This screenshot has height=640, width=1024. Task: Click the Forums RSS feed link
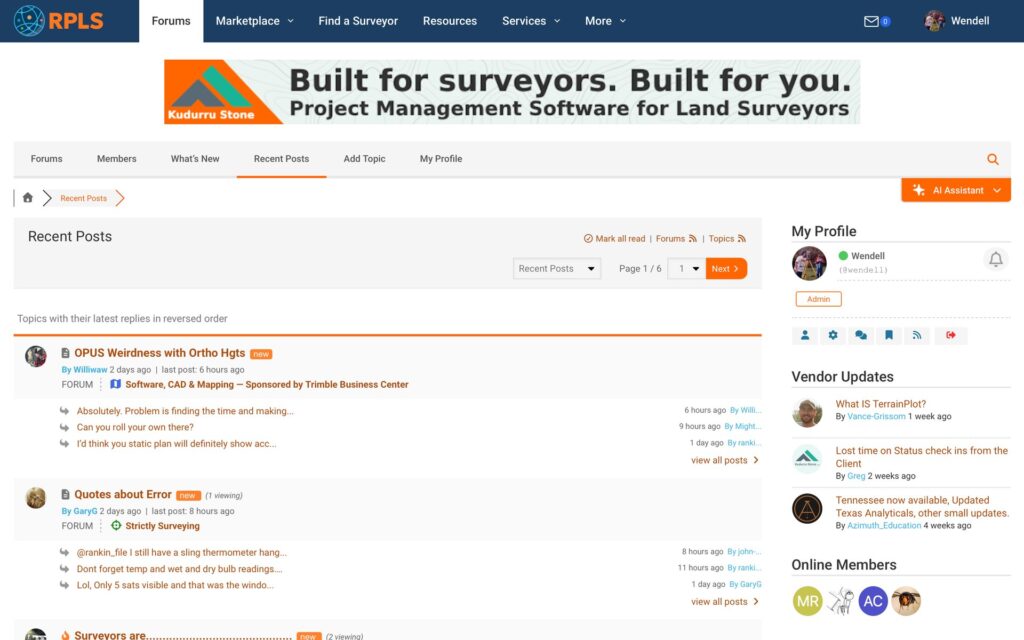point(677,239)
